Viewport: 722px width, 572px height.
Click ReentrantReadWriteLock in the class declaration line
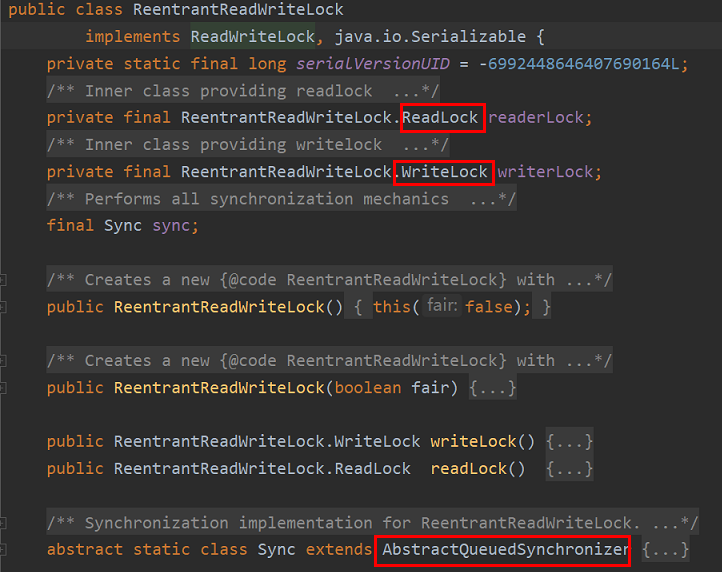[x=238, y=10]
